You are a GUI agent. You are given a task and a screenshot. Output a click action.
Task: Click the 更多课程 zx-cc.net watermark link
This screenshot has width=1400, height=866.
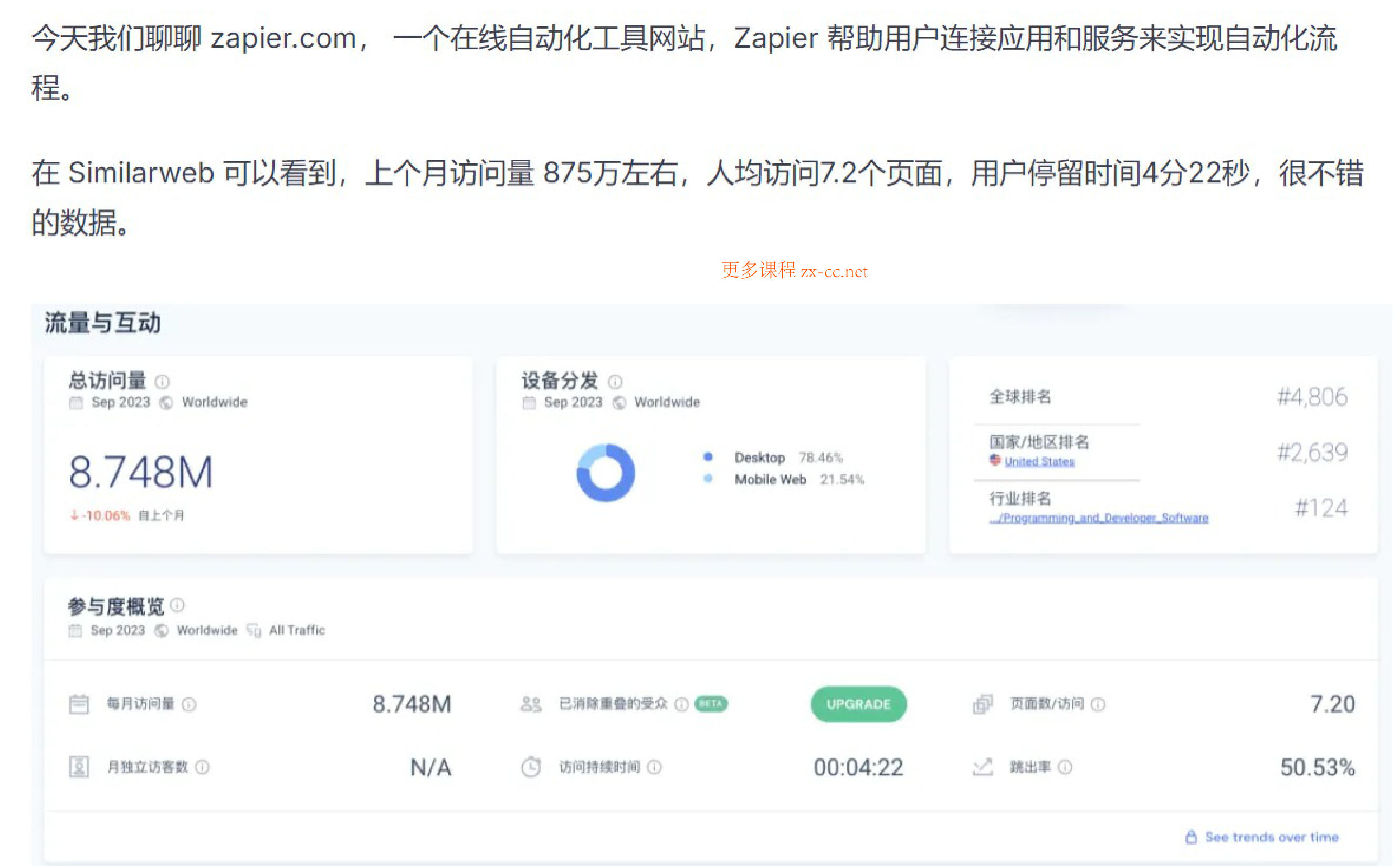(794, 271)
